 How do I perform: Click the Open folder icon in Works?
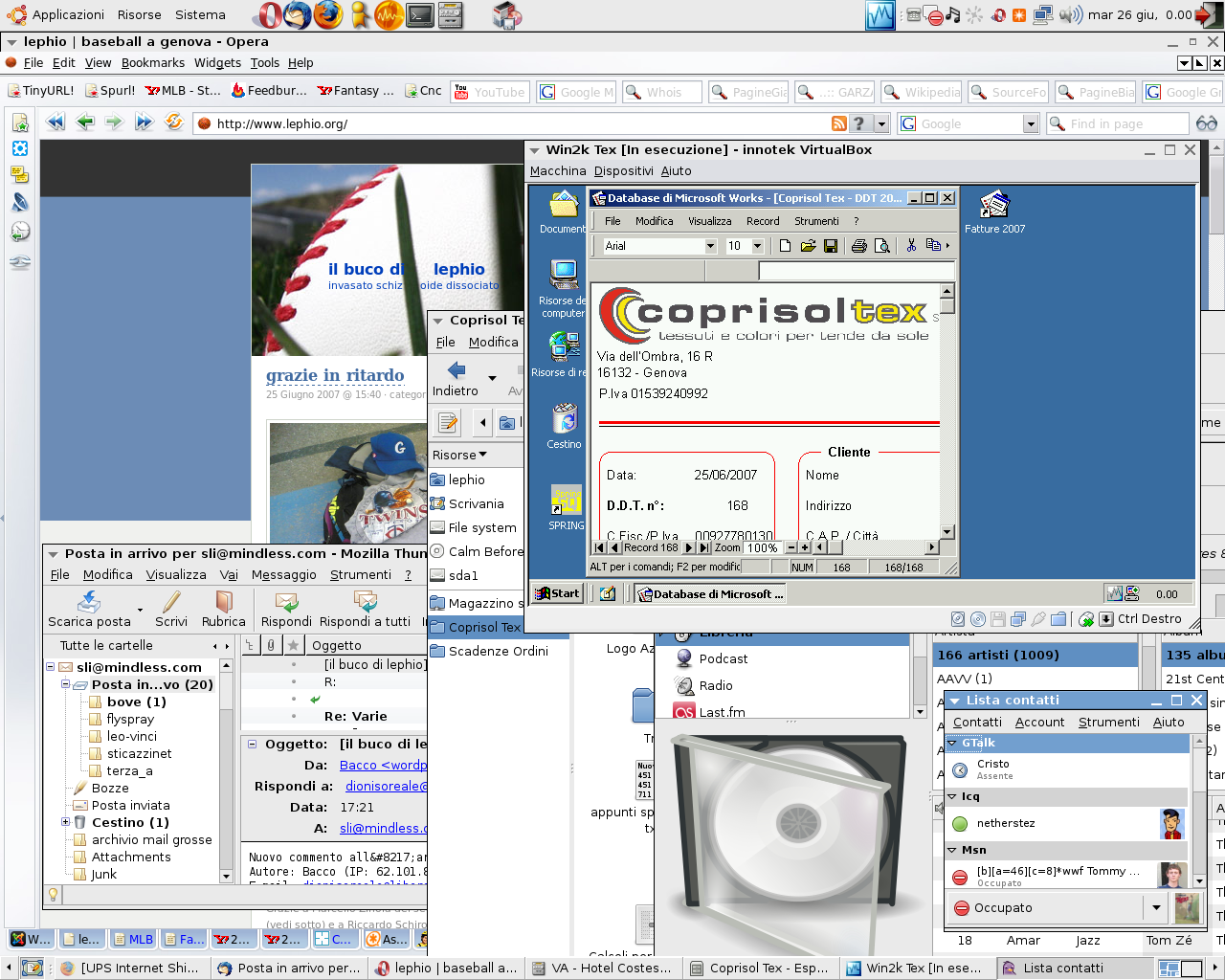[x=808, y=246]
